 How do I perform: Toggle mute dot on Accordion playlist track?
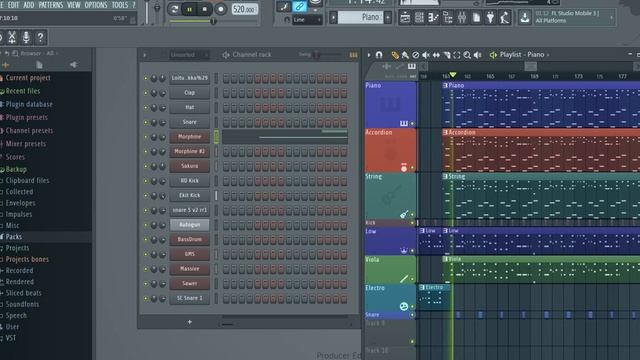click(412, 168)
